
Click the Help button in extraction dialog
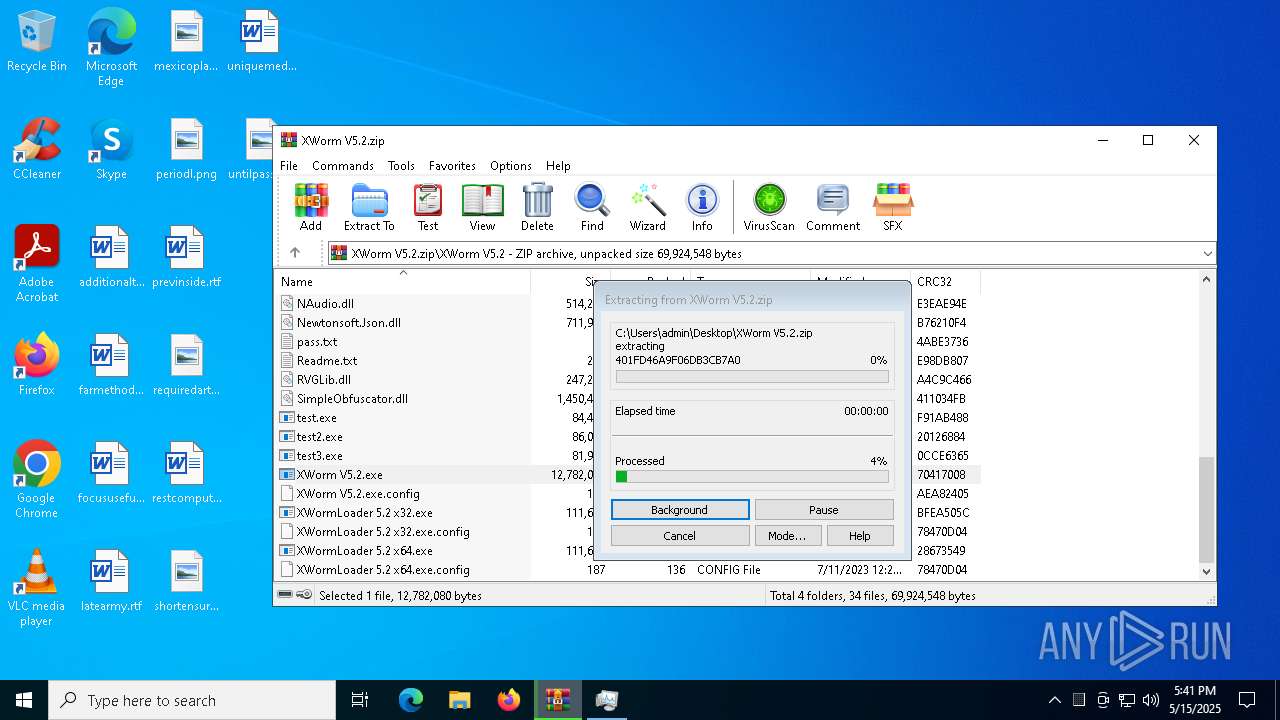pyautogui.click(x=860, y=536)
